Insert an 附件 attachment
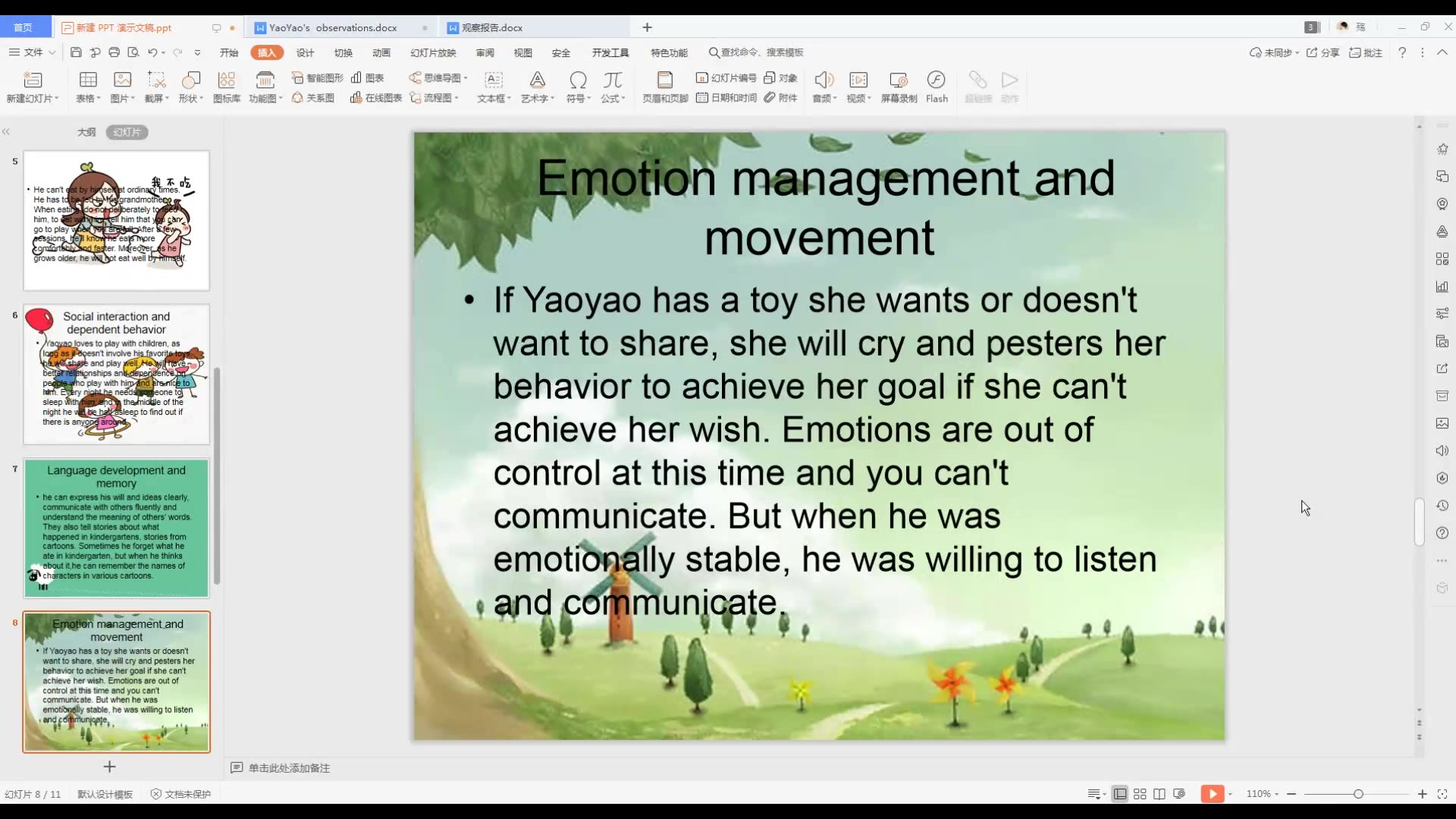Viewport: 1456px width, 819px height. click(x=780, y=98)
